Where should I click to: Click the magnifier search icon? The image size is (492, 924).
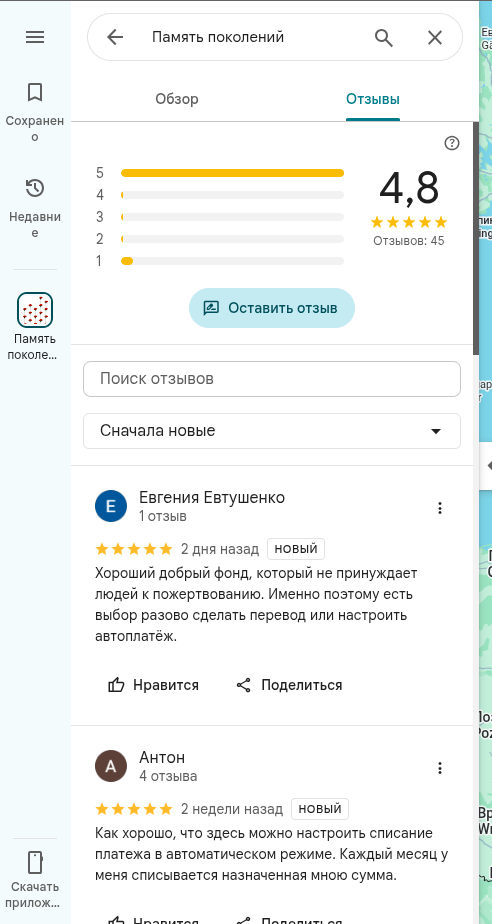(x=384, y=38)
